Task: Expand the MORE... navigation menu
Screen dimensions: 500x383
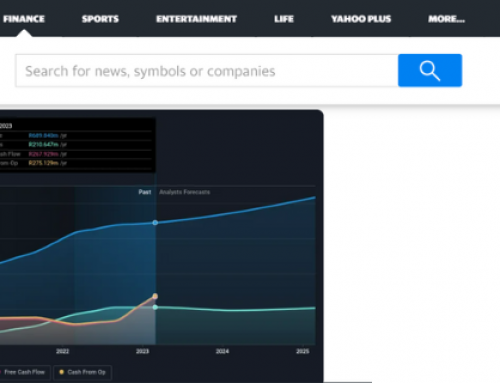Action: [x=446, y=19]
